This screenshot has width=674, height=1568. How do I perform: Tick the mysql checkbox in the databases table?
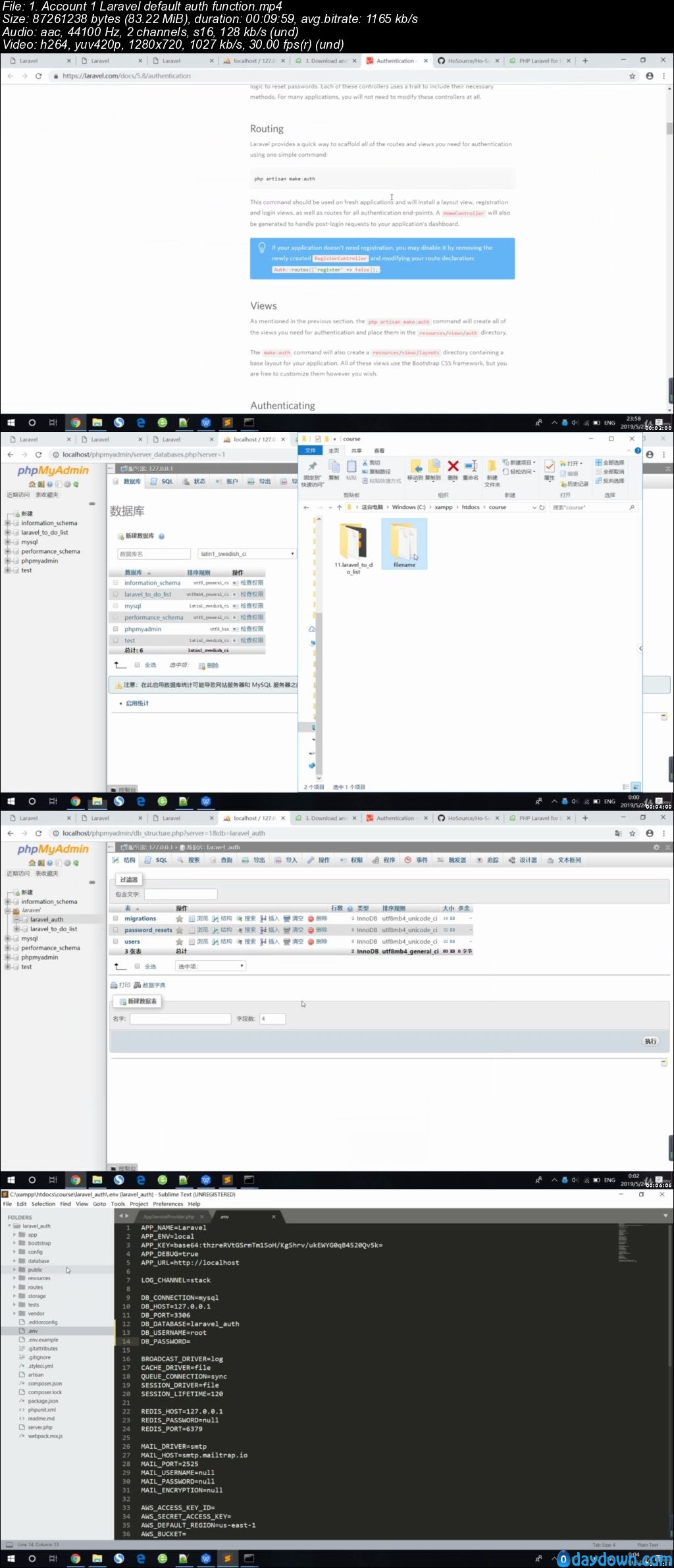116,606
